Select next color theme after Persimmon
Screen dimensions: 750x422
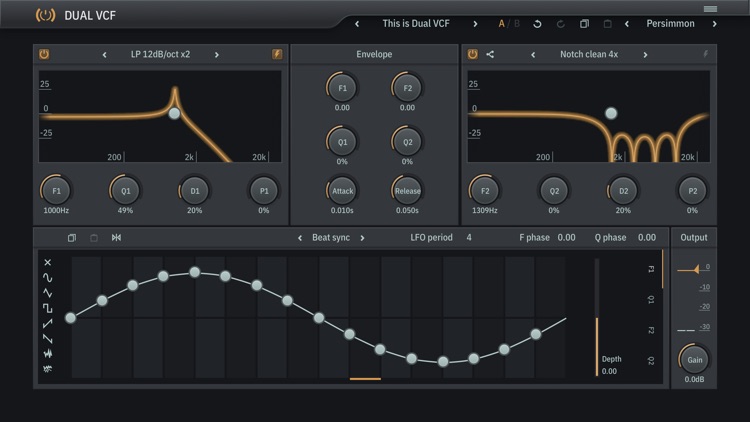pos(715,24)
